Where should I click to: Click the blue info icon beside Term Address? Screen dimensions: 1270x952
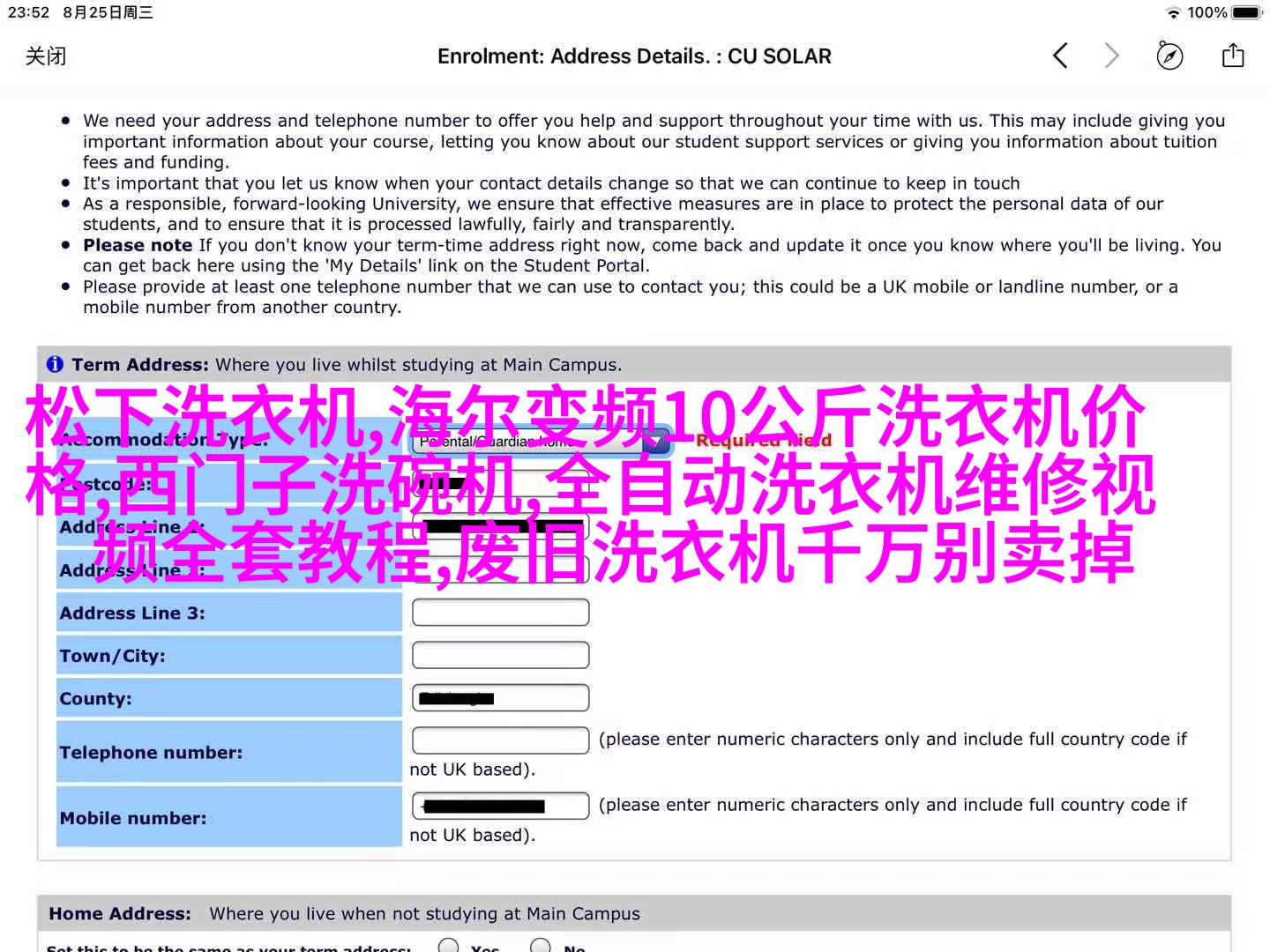pyautogui.click(x=55, y=364)
